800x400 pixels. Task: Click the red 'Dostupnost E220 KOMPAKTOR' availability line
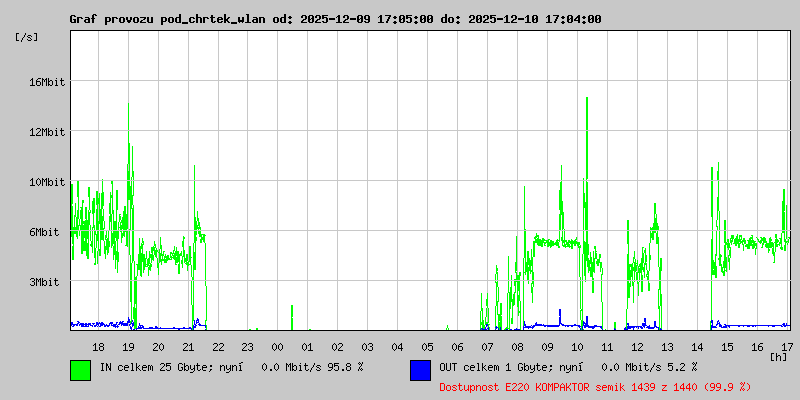click(595, 387)
